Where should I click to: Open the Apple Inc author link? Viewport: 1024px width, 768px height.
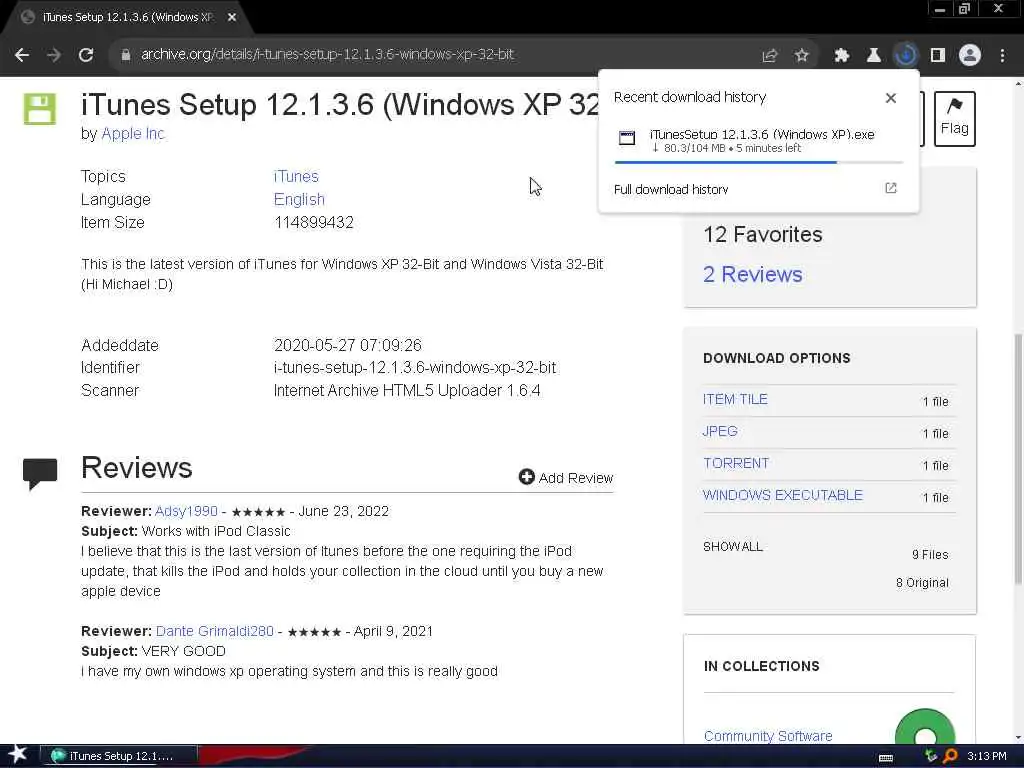point(133,134)
